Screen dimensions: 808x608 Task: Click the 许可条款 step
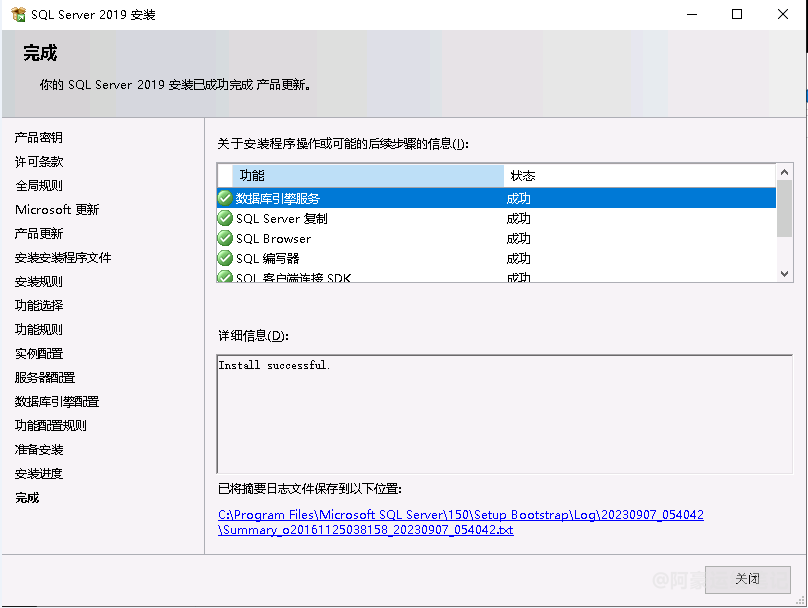tap(39, 162)
